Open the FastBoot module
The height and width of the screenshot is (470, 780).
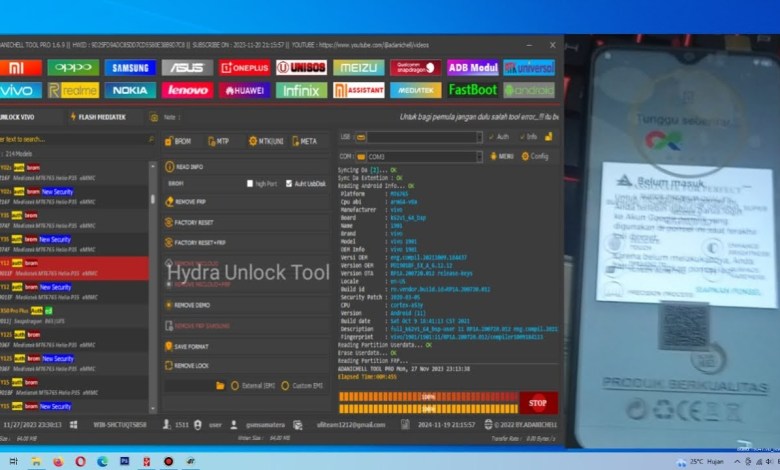pos(472,90)
